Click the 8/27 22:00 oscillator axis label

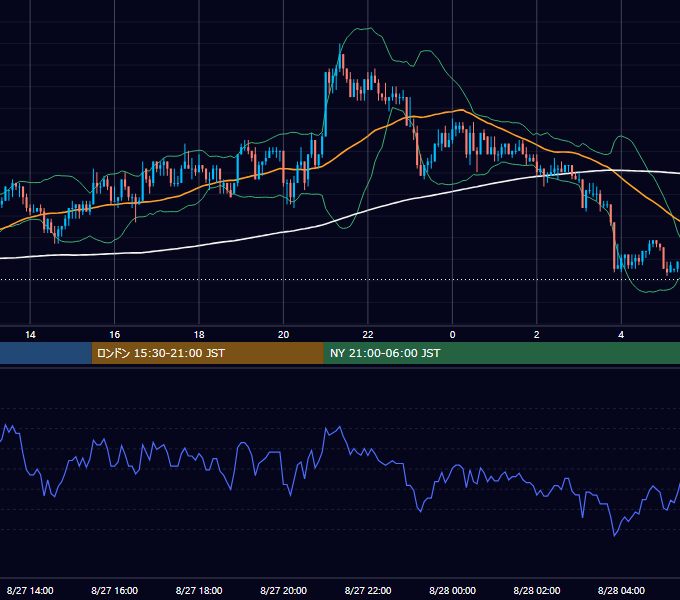coord(368,590)
